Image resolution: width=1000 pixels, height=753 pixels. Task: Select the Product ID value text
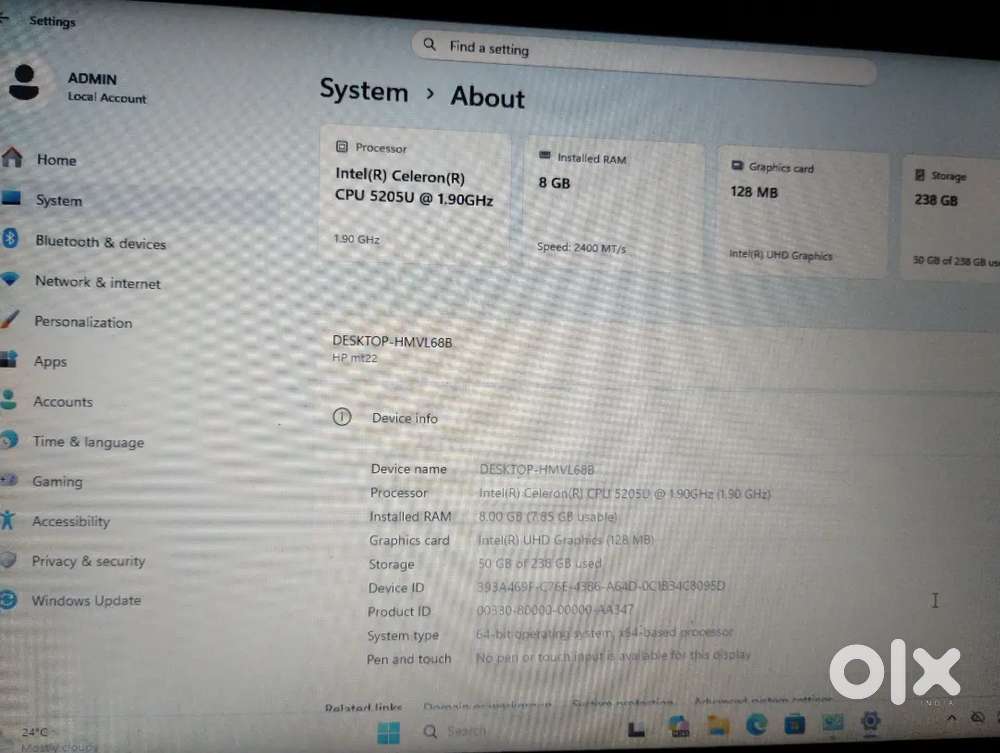555,610
